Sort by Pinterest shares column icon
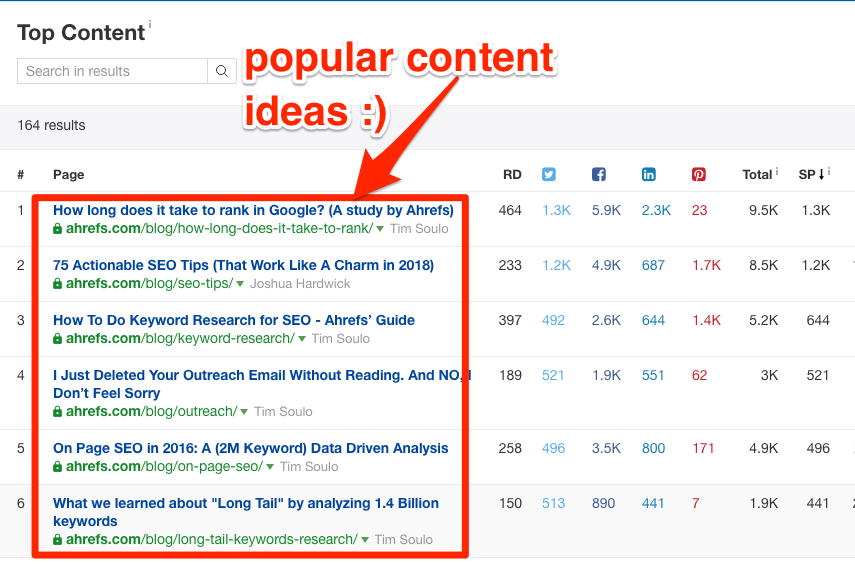The width and height of the screenshot is (855, 564). tap(699, 175)
